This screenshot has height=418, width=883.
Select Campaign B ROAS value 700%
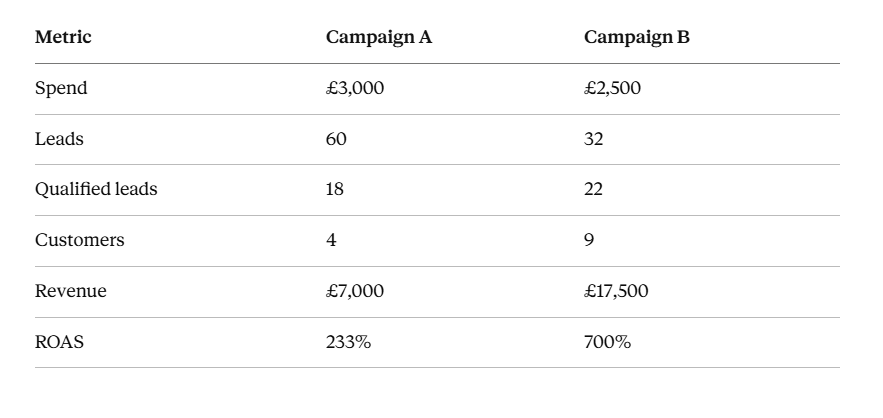607,342
